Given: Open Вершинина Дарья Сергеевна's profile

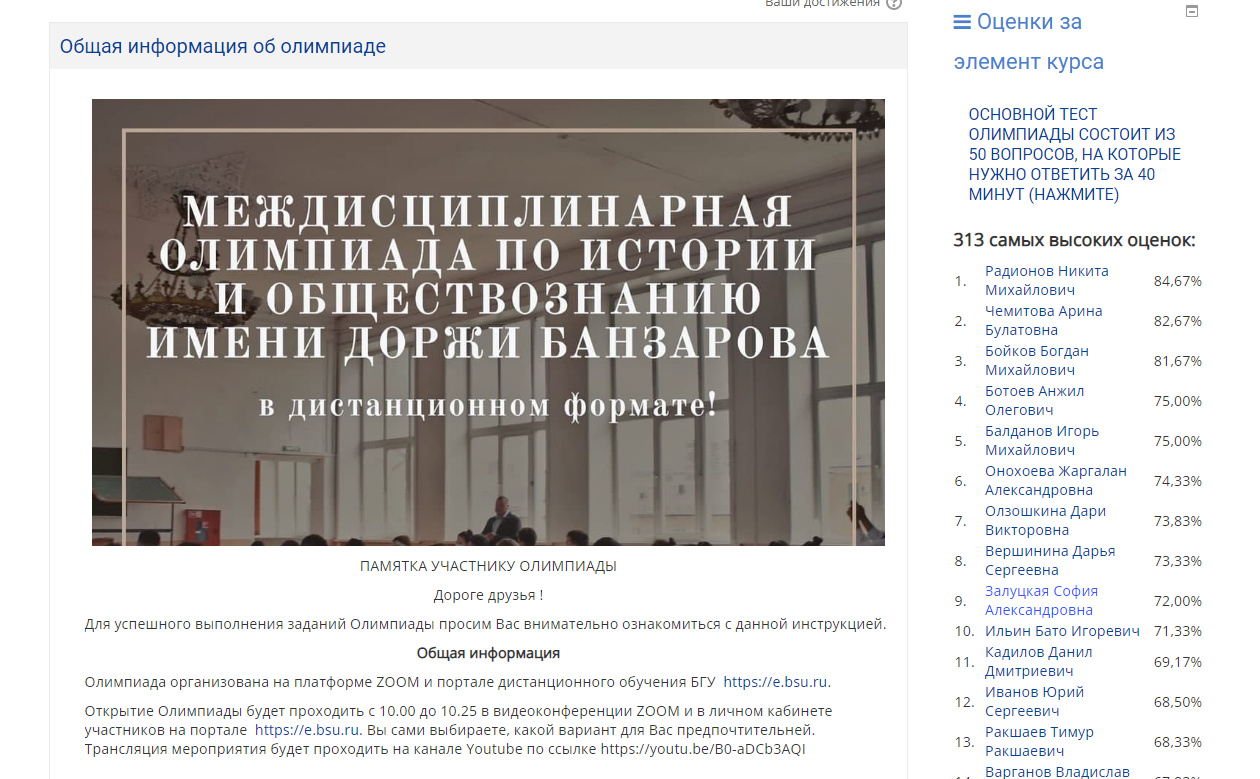Looking at the screenshot, I should 1049,560.
